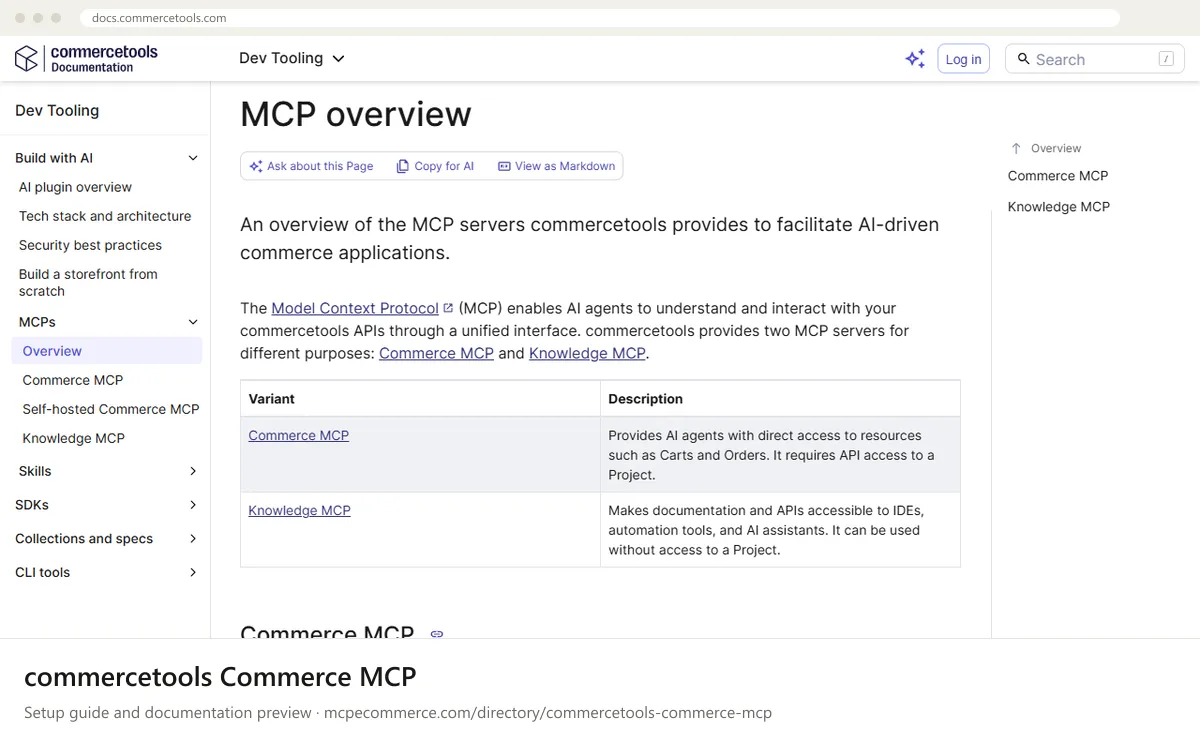Click the commercetools logo icon
The image size is (1200, 750).
(27, 59)
